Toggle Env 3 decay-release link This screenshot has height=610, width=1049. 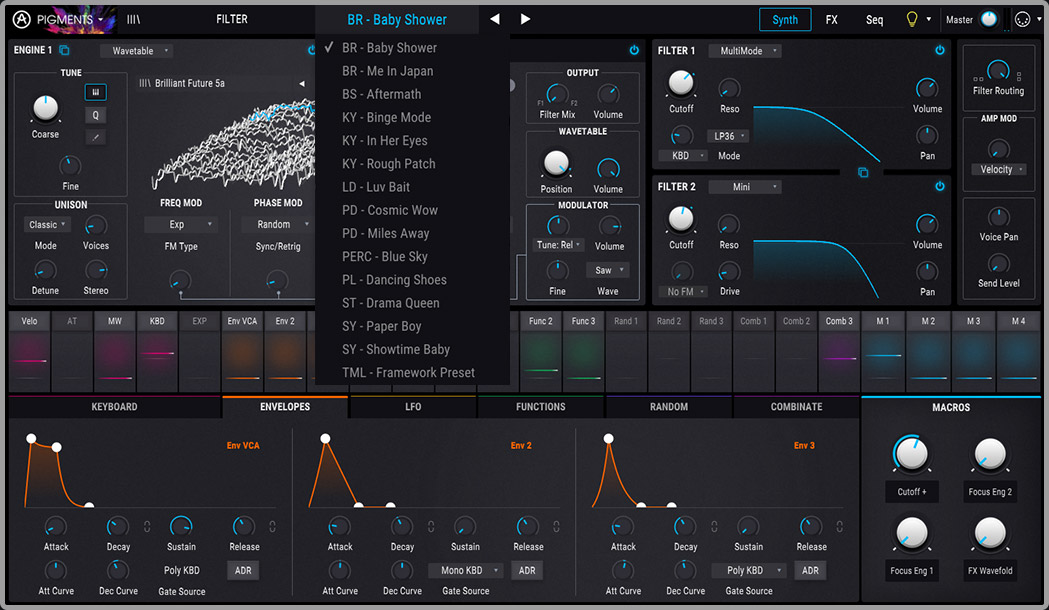pyautogui.click(x=714, y=526)
